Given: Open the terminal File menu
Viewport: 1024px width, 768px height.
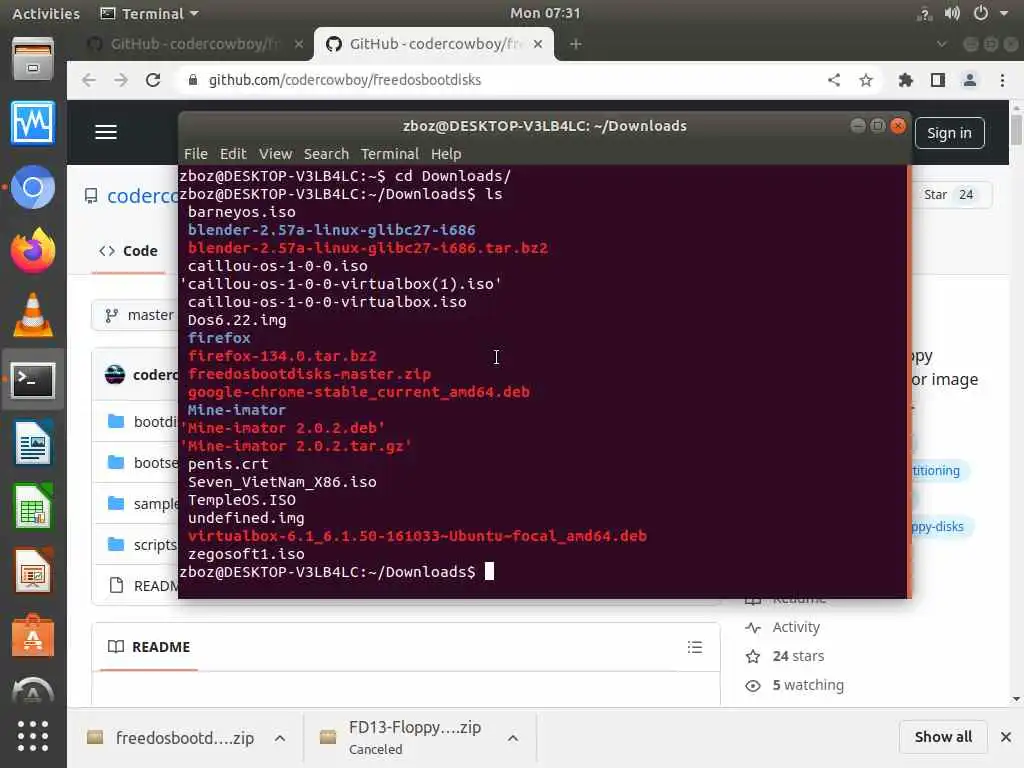Looking at the screenshot, I should [195, 153].
